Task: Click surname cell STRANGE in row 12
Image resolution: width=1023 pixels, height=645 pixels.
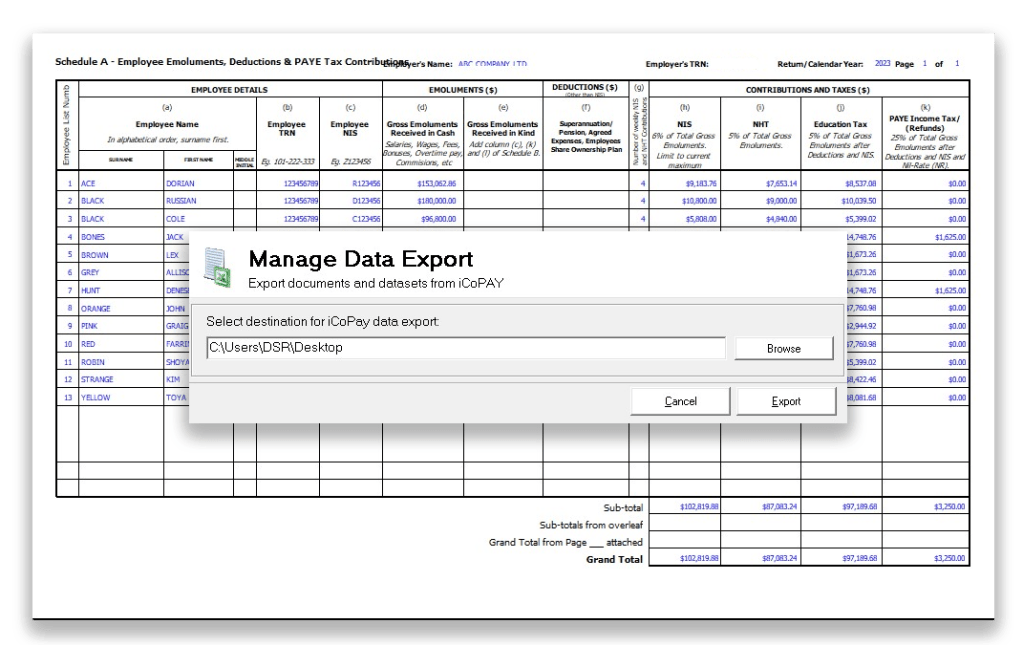Action: click(120, 379)
